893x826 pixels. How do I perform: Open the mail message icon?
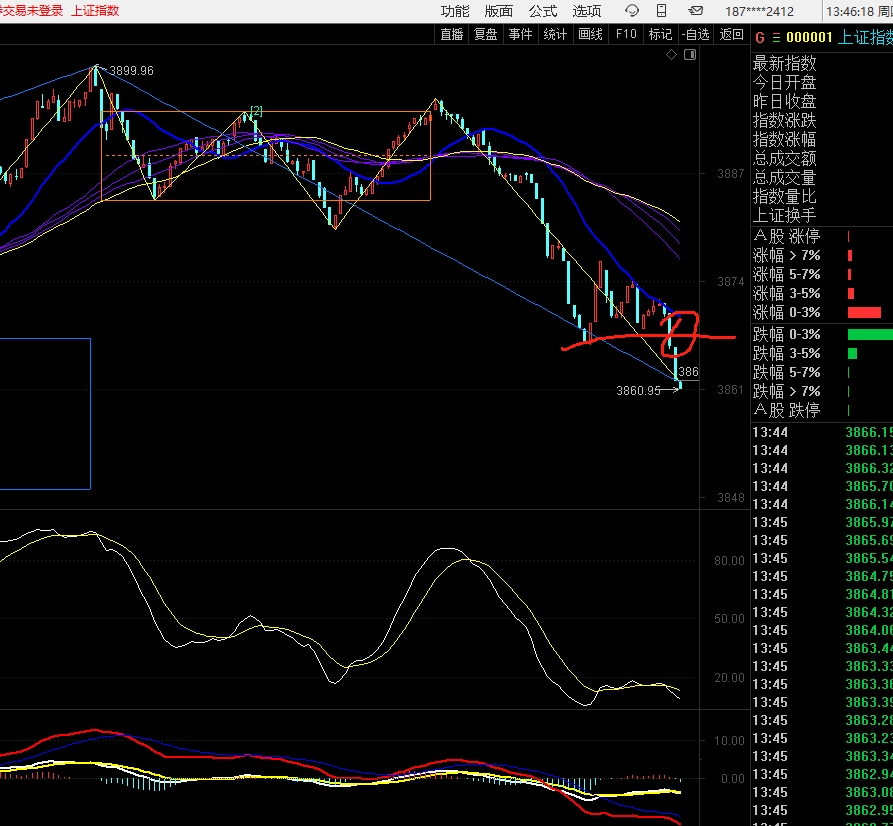pos(695,11)
